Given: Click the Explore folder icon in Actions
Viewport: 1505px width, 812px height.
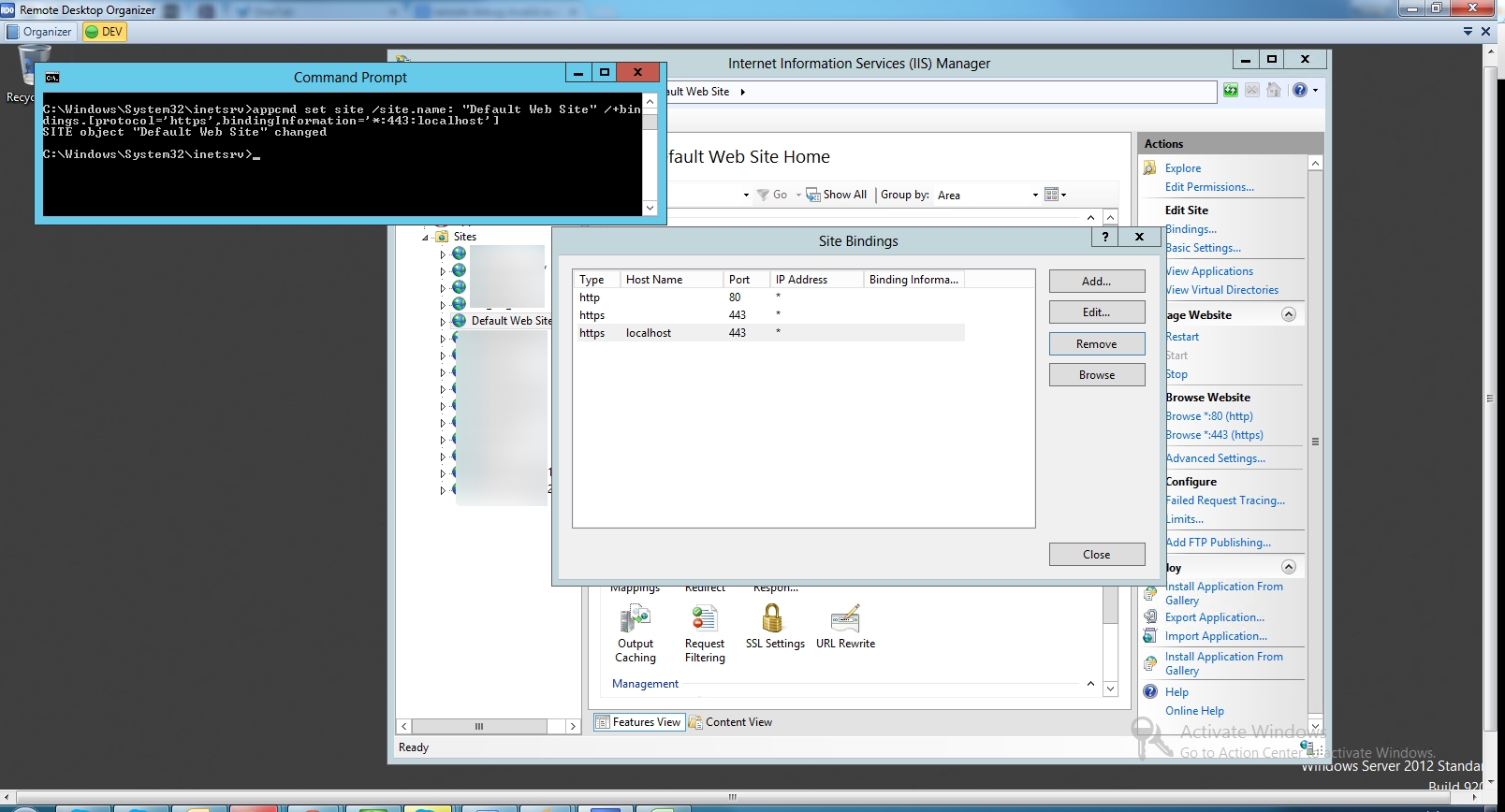Looking at the screenshot, I should coord(1150,168).
